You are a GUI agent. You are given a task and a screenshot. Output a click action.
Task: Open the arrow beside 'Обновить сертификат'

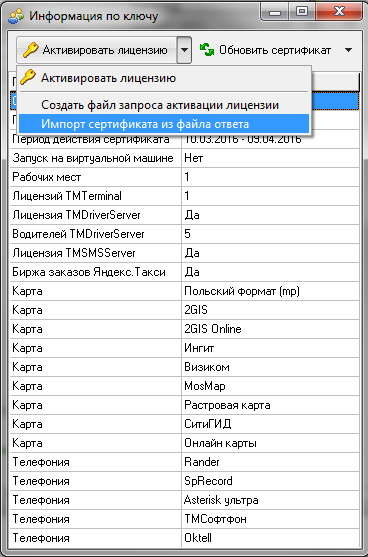point(348,50)
